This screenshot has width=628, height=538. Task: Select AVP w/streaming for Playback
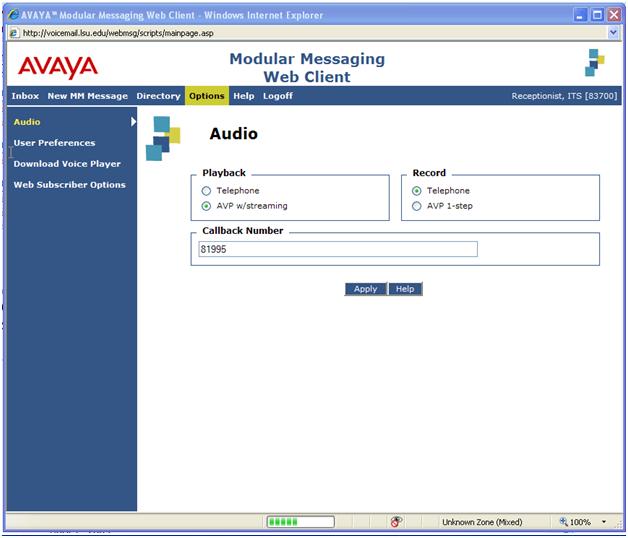tap(206, 206)
